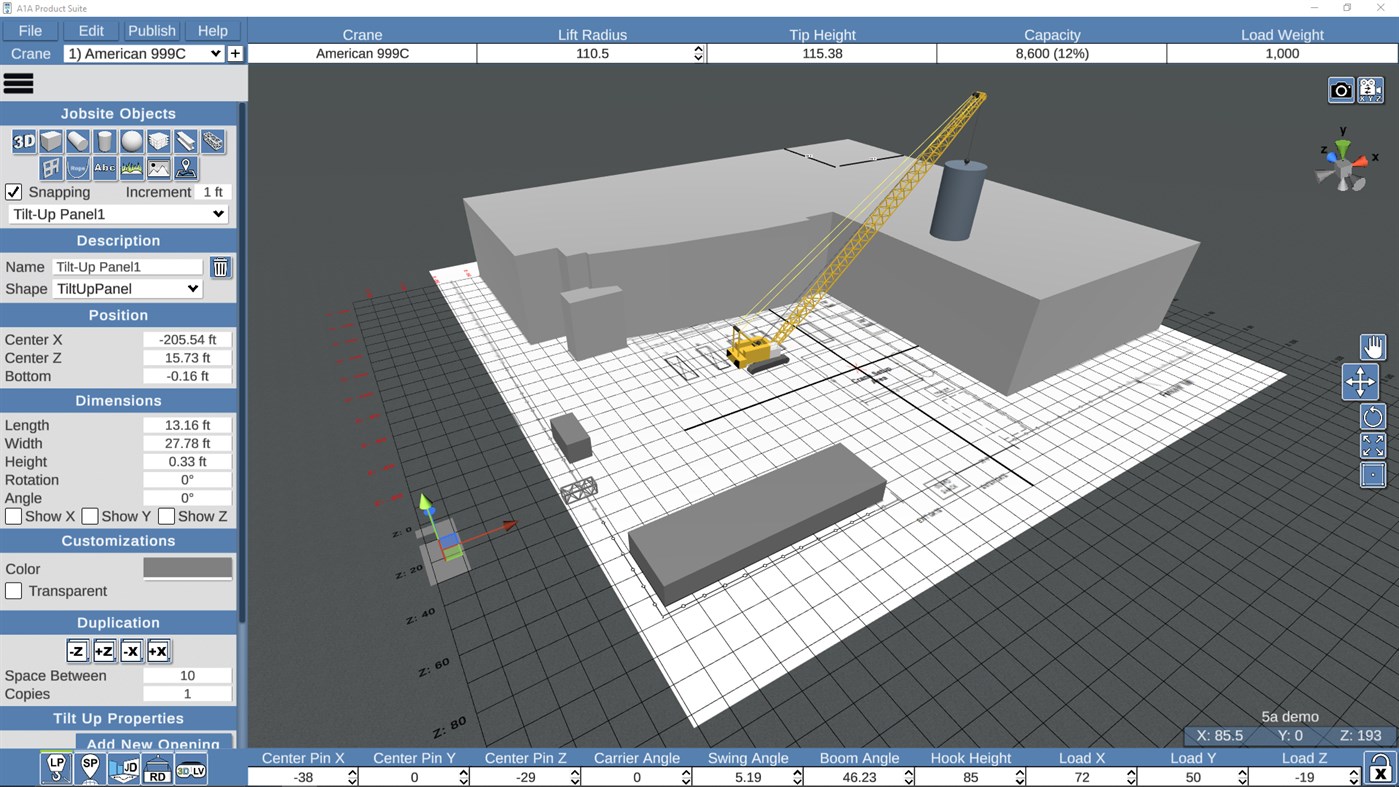1399x787 pixels.
Task: Select the hand pan tool
Action: pyautogui.click(x=1373, y=347)
